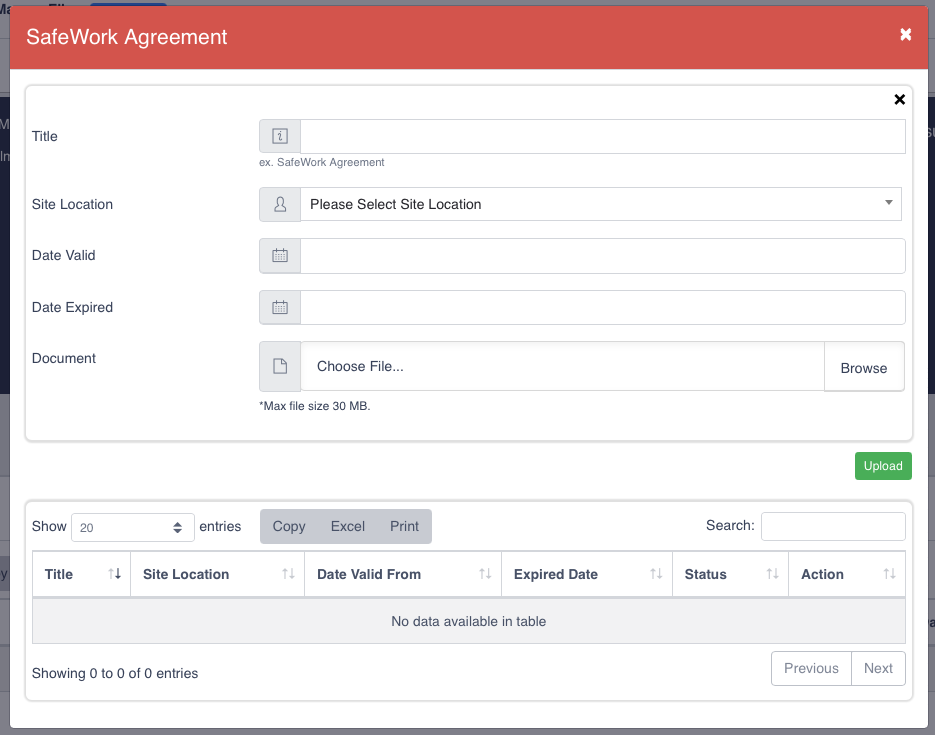Click the green Upload button

(x=883, y=466)
